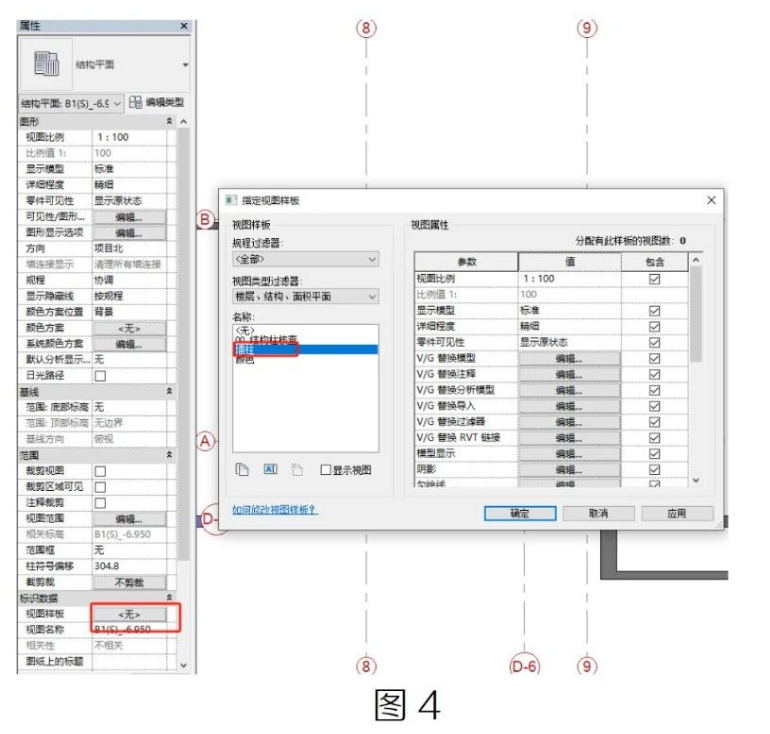This screenshot has height=734, width=770.
Task: Click the 应用 button
Action: tap(677, 514)
